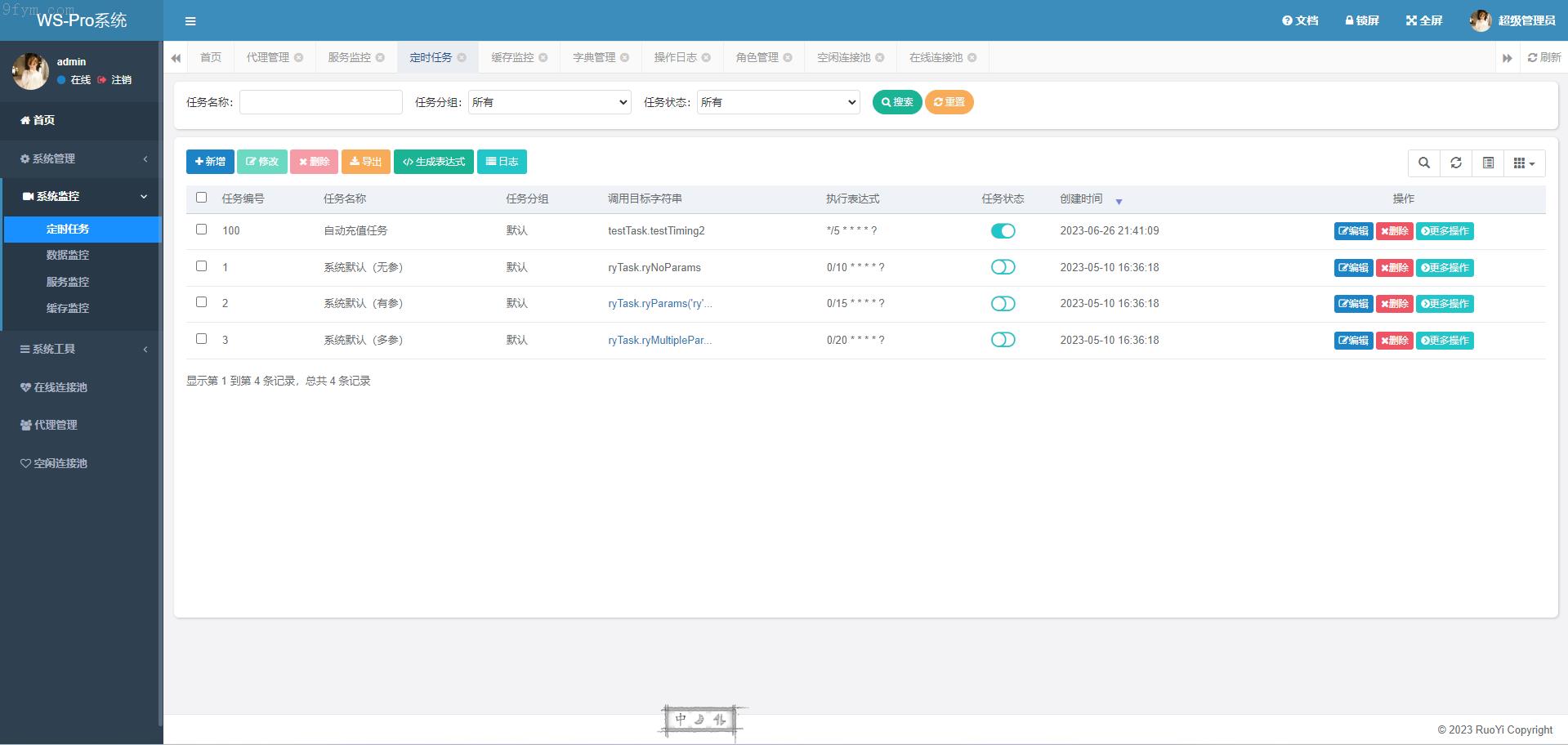Click inside the 任务名称 input field
The width and height of the screenshot is (1568, 745).
click(320, 102)
